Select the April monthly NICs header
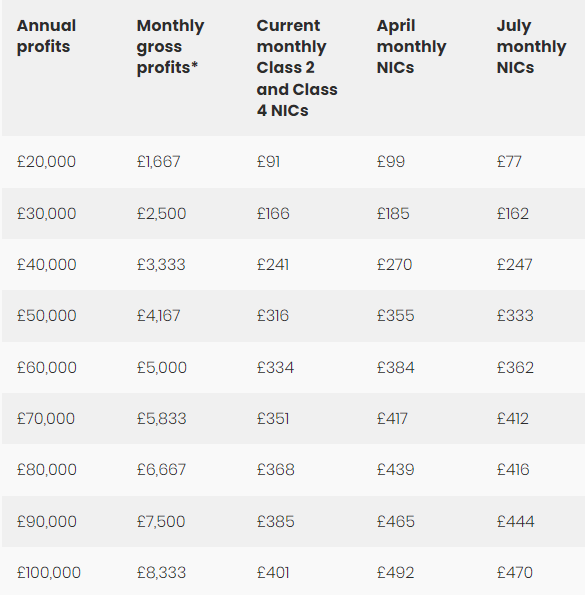Screen dimensions: 585x595 click(x=411, y=47)
